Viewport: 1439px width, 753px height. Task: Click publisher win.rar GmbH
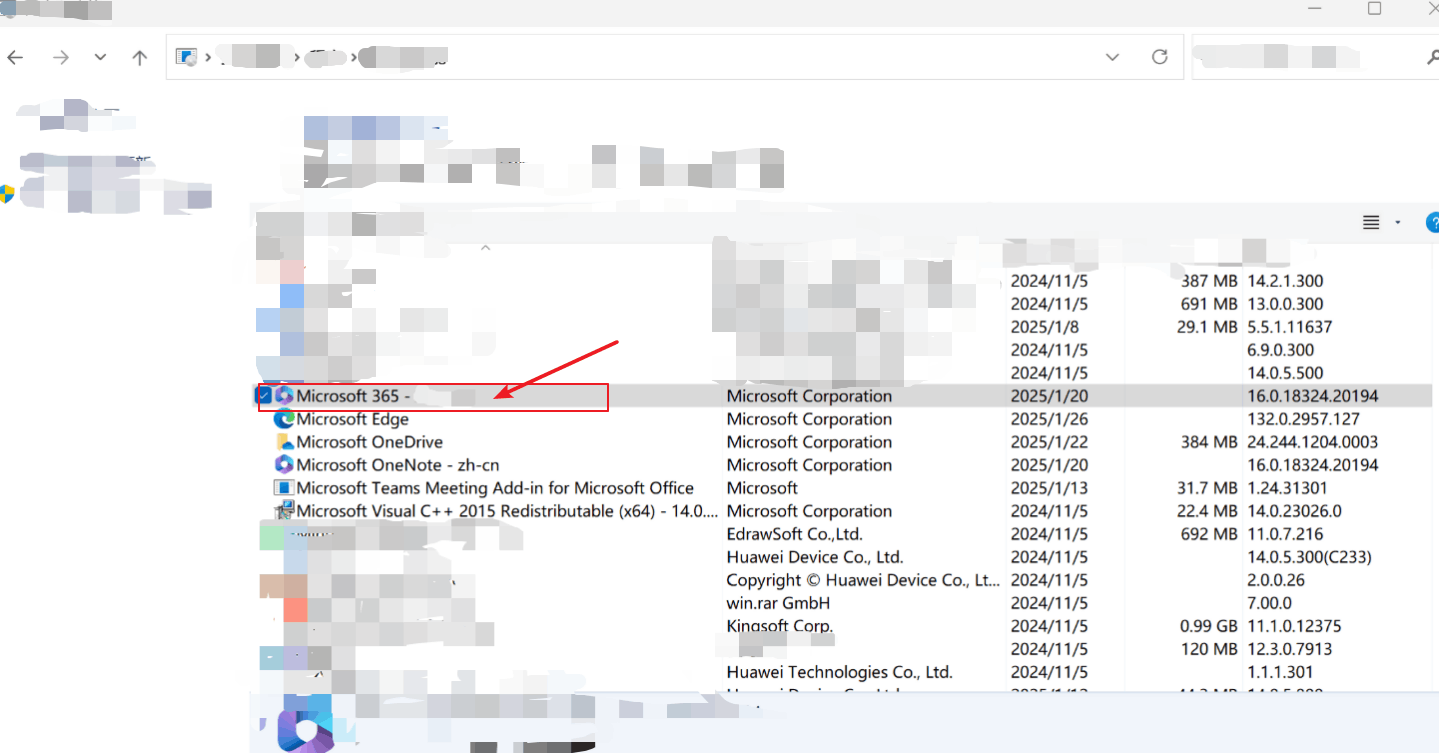[x=778, y=603]
